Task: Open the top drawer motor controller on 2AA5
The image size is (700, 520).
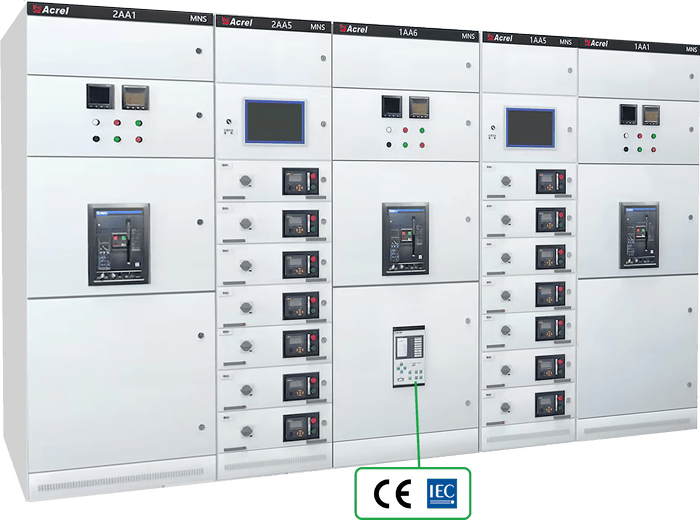Action: (299, 181)
